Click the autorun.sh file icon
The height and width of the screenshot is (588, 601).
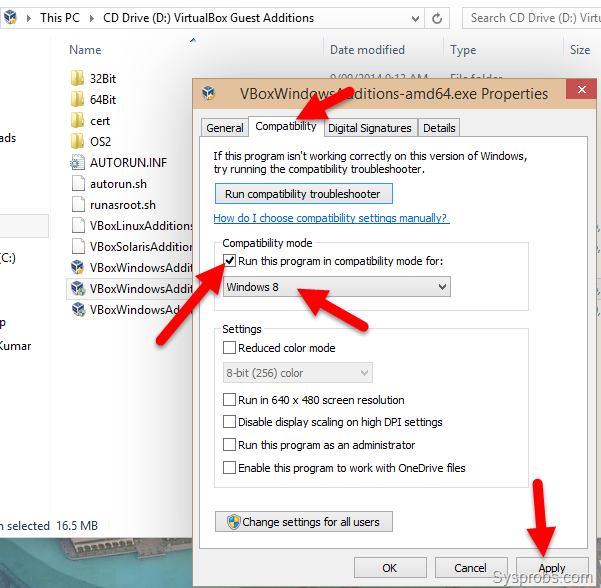(78, 183)
